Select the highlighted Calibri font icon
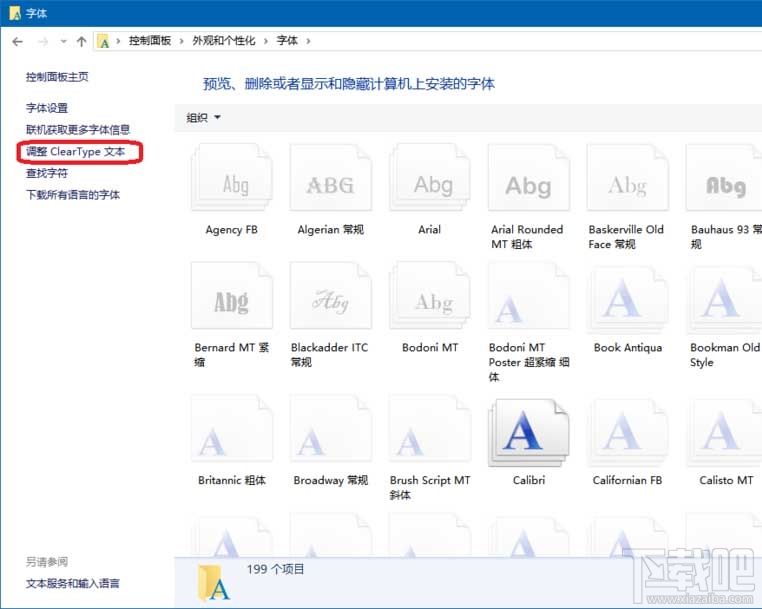 pyautogui.click(x=529, y=432)
